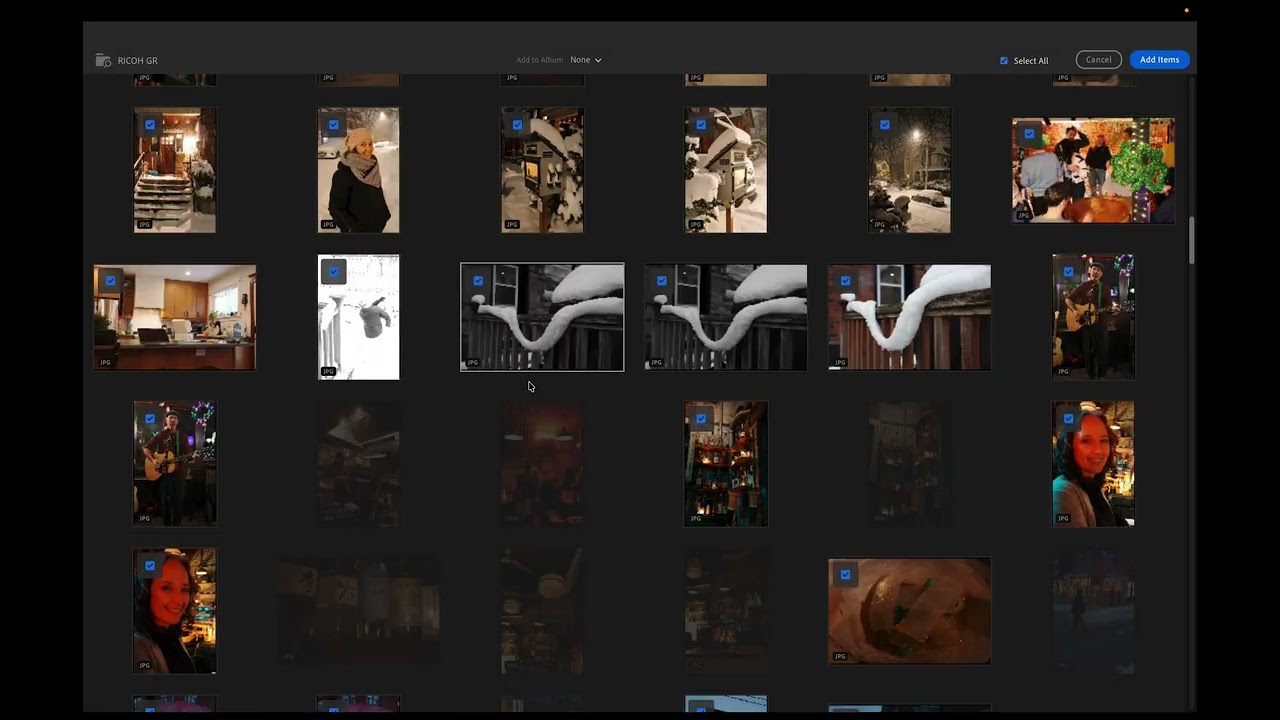
Task: Uncheck the bar shelves photo checkbox
Action: pos(701,418)
